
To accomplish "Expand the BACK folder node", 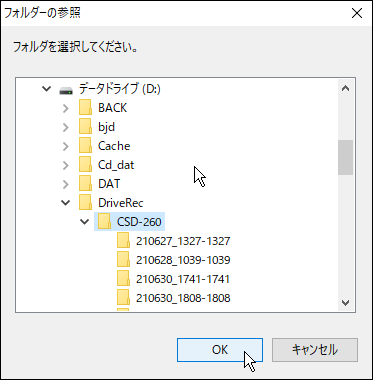I will point(66,108).
